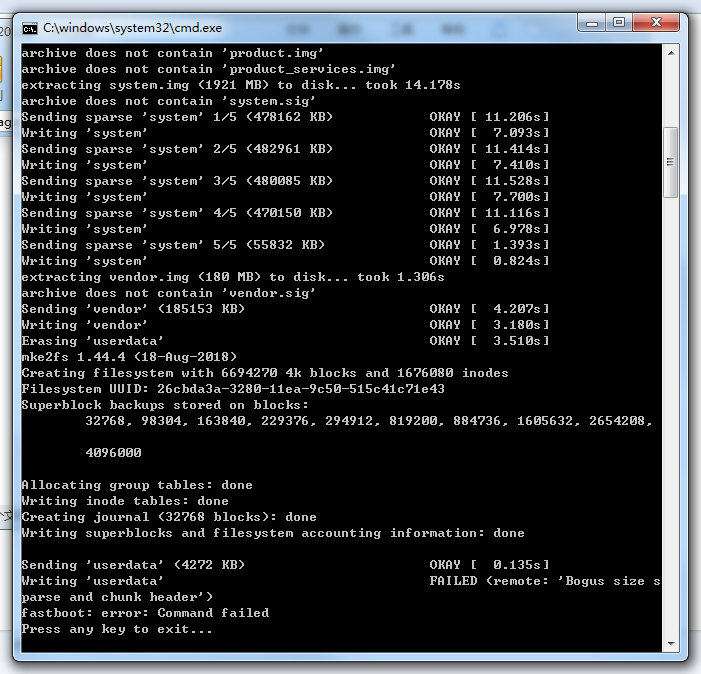701x674 pixels.
Task: Click "parse and chunk header')" line
Action: (117, 597)
